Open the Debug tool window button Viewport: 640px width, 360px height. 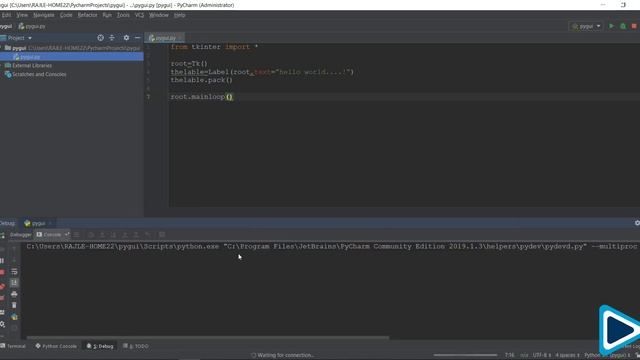point(100,346)
